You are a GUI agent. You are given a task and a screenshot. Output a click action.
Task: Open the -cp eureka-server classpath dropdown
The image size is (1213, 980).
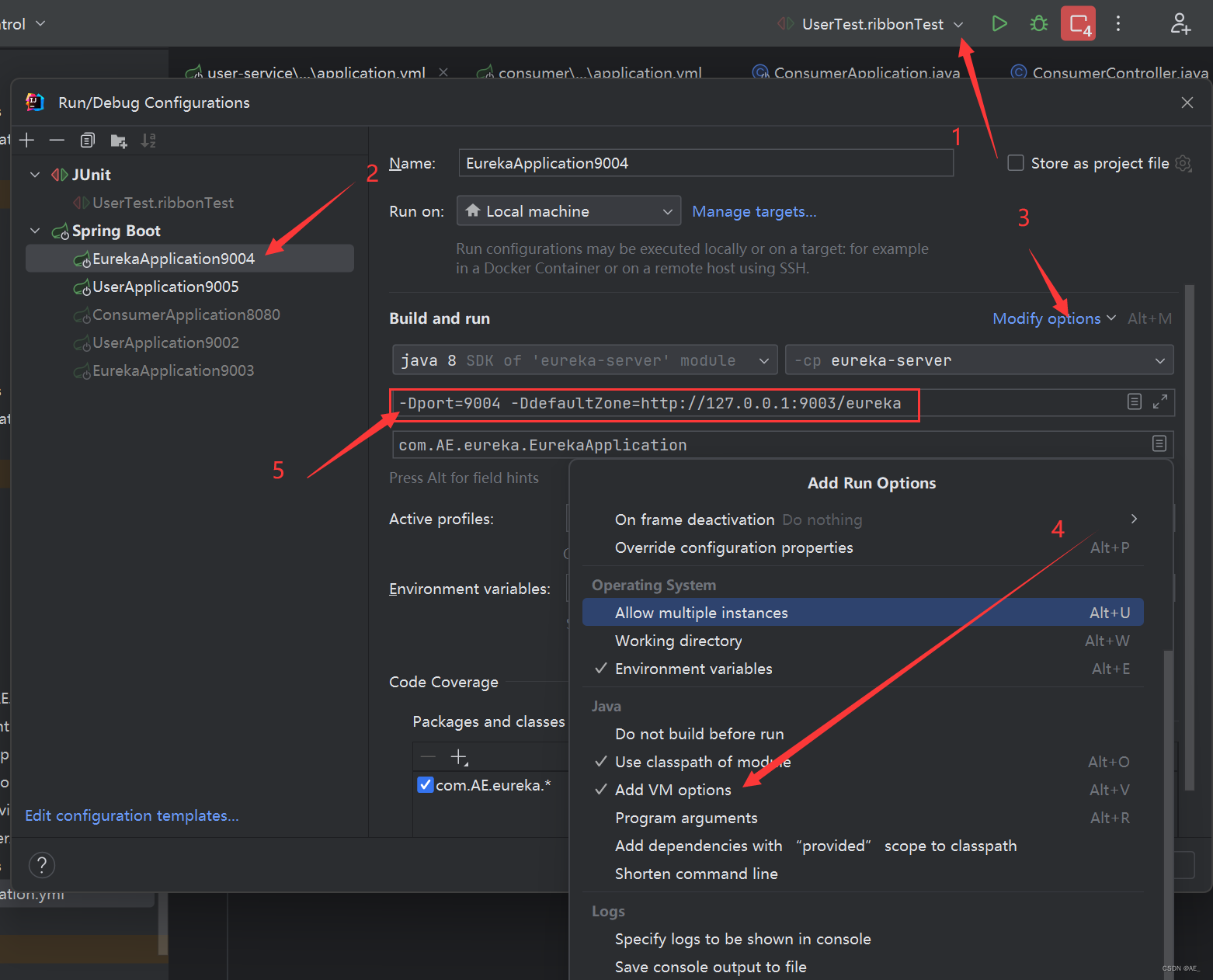979,360
